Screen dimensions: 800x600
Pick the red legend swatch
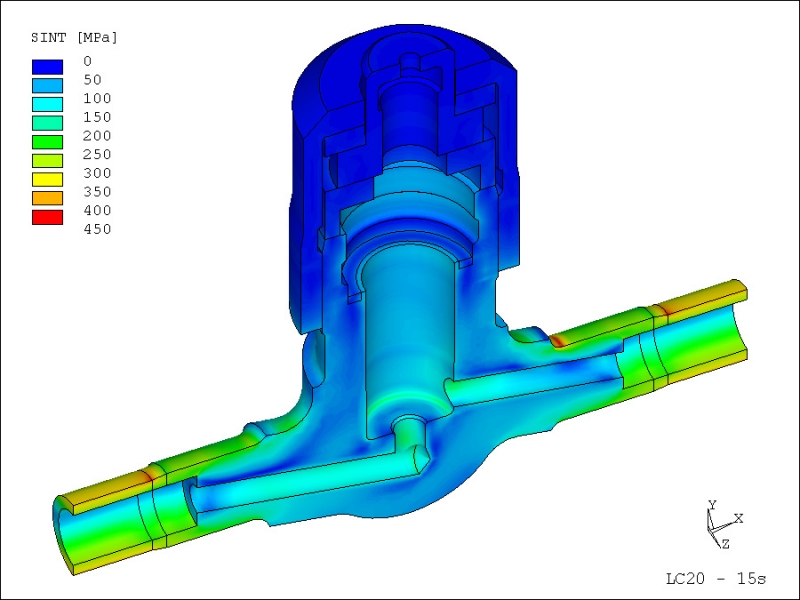click(x=47, y=217)
